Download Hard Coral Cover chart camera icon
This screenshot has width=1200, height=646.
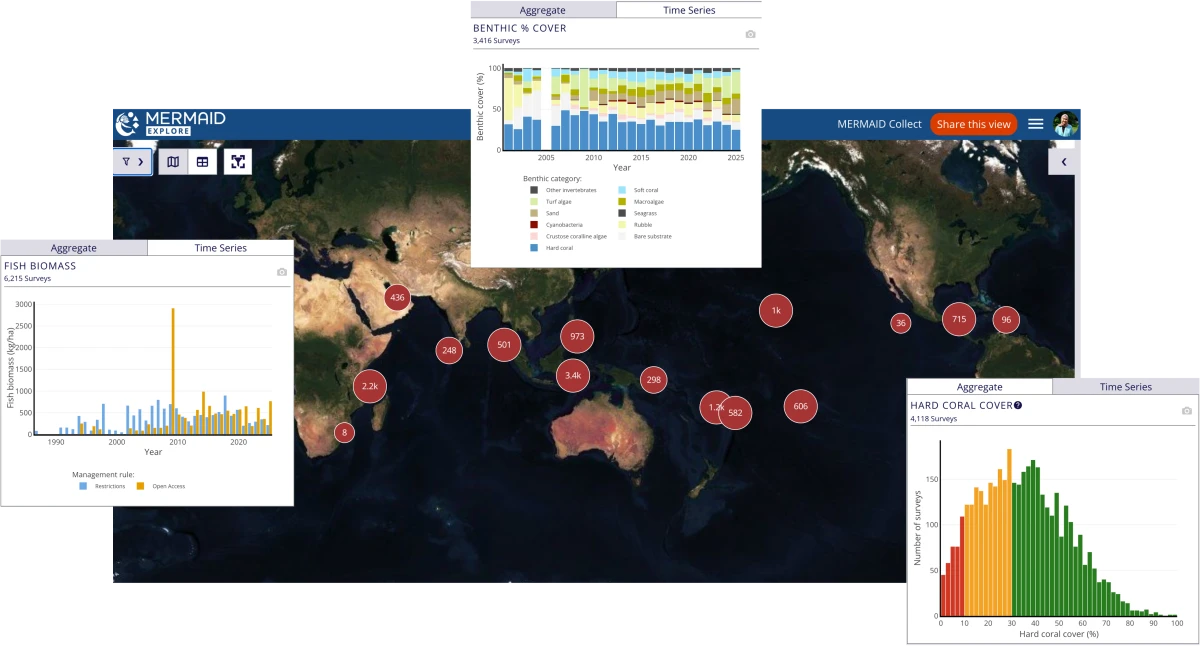click(1187, 411)
